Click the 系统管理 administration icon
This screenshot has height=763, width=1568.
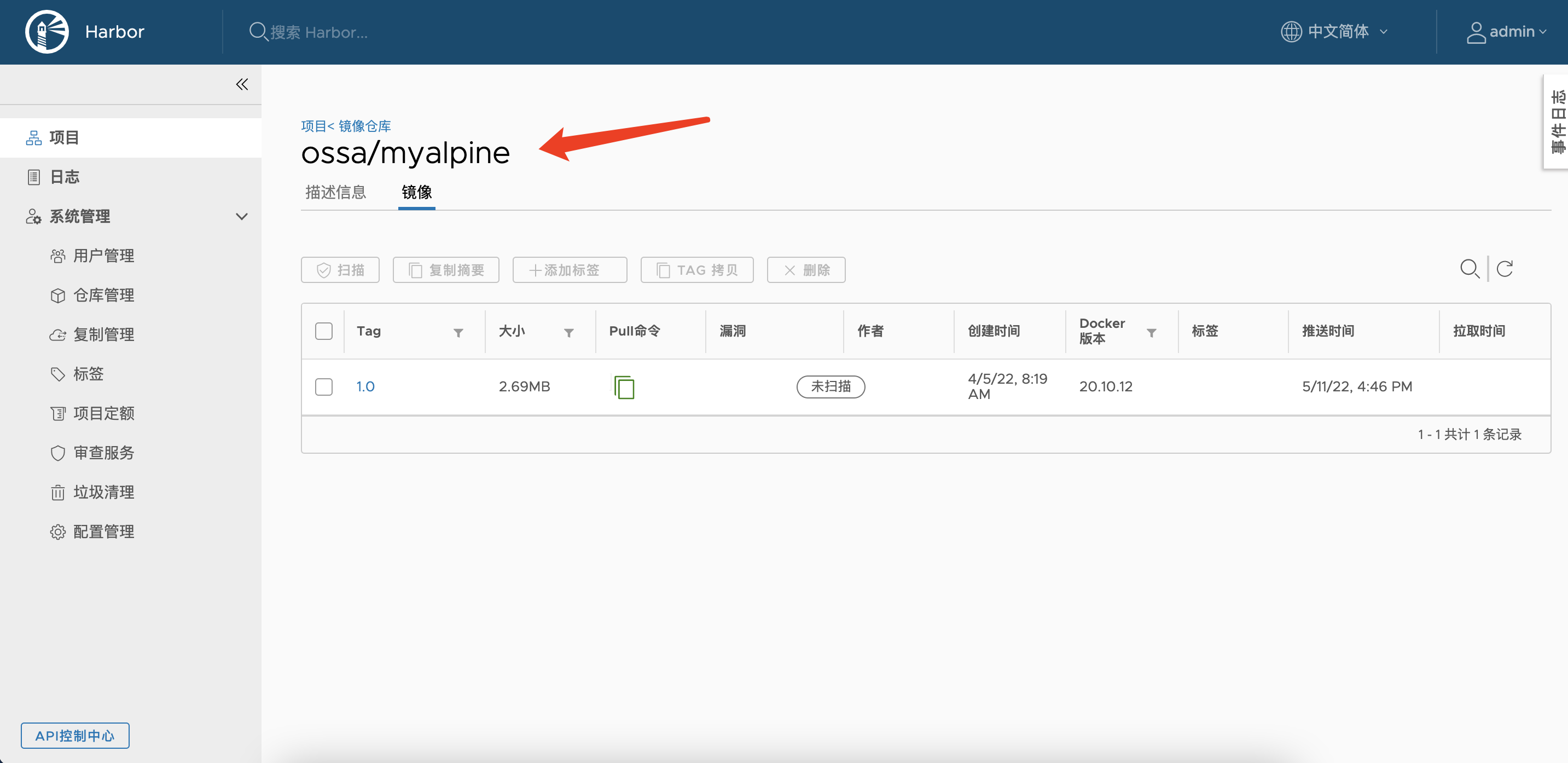[33, 217]
